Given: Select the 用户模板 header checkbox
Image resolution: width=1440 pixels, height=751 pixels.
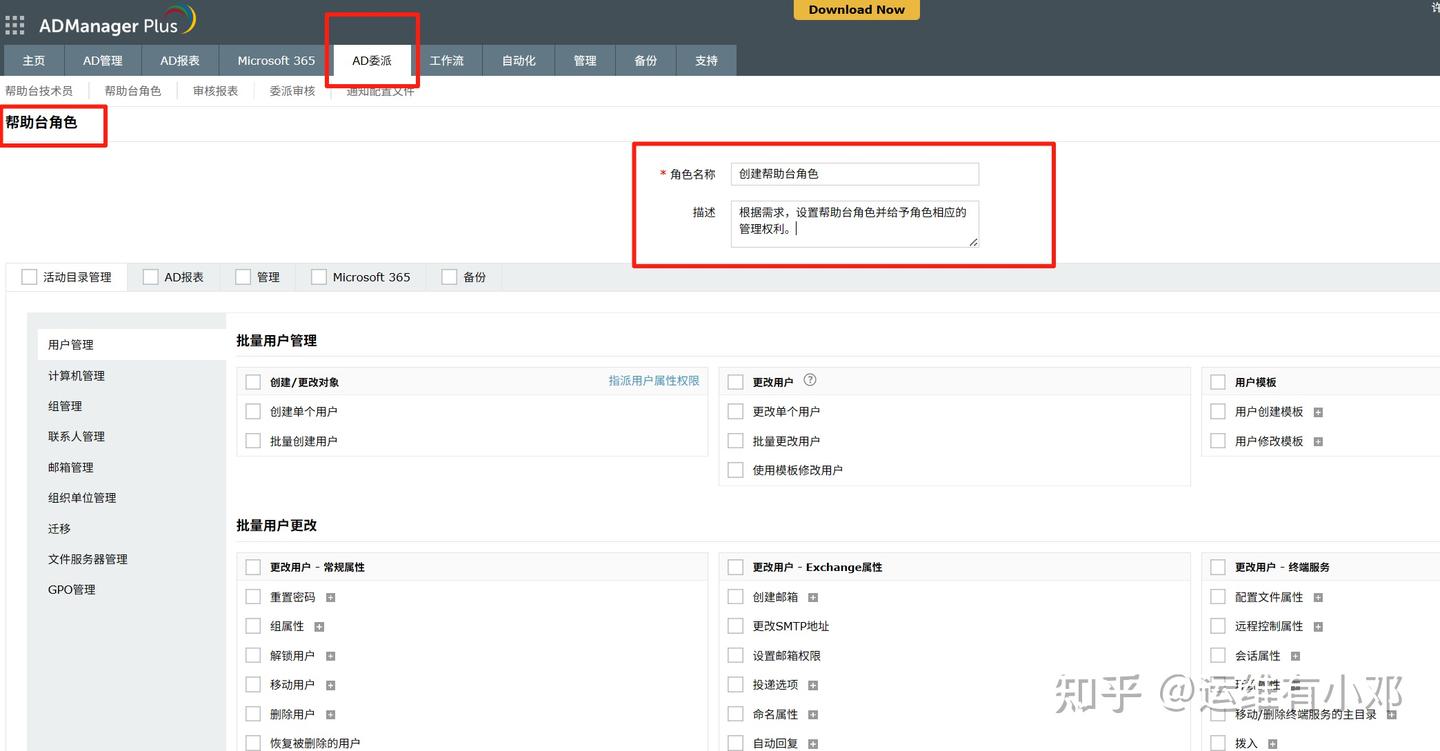Looking at the screenshot, I should coord(1218,382).
